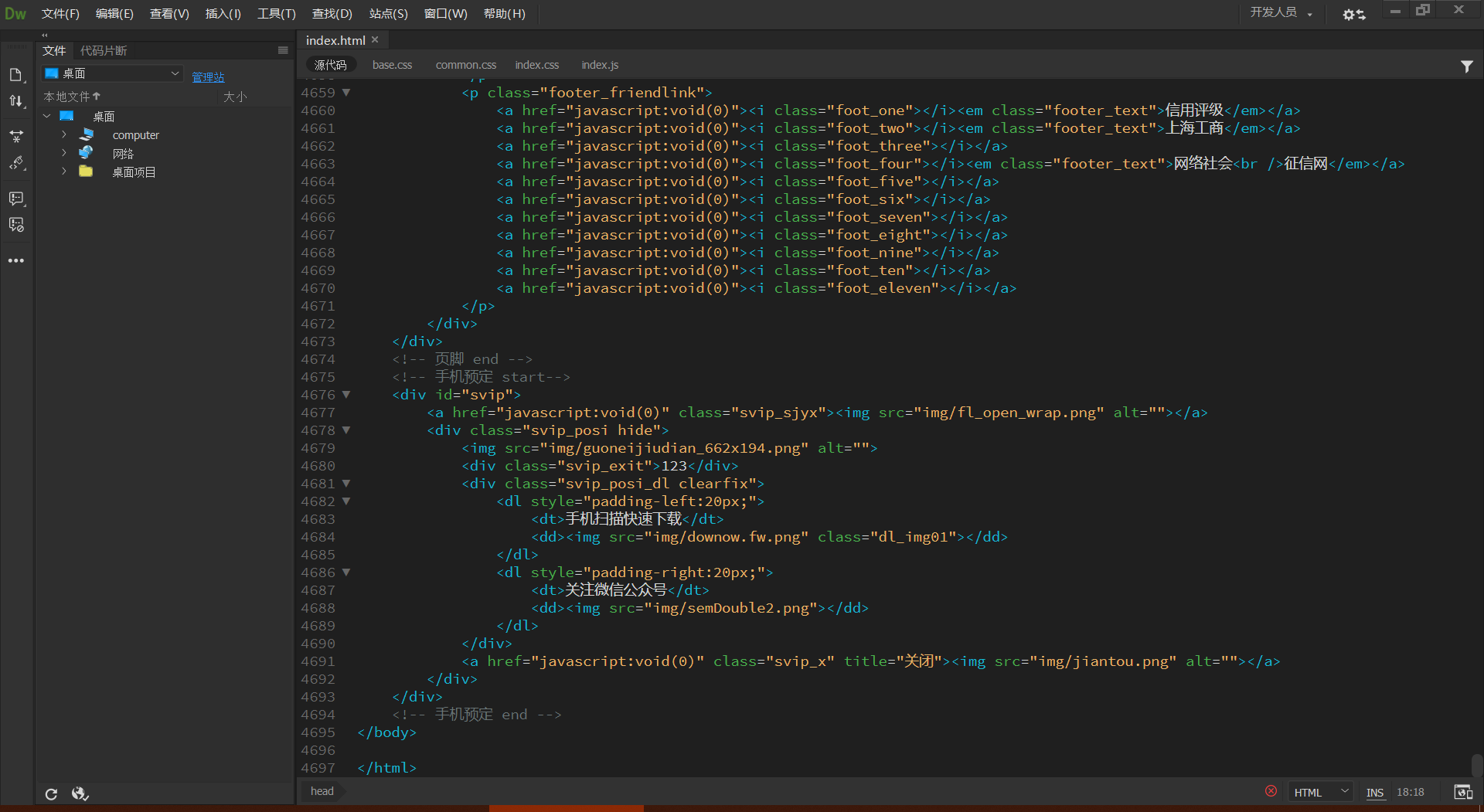Click the expand-all code arrows icon
The height and width of the screenshot is (812, 1484).
pyautogui.click(x=15, y=137)
